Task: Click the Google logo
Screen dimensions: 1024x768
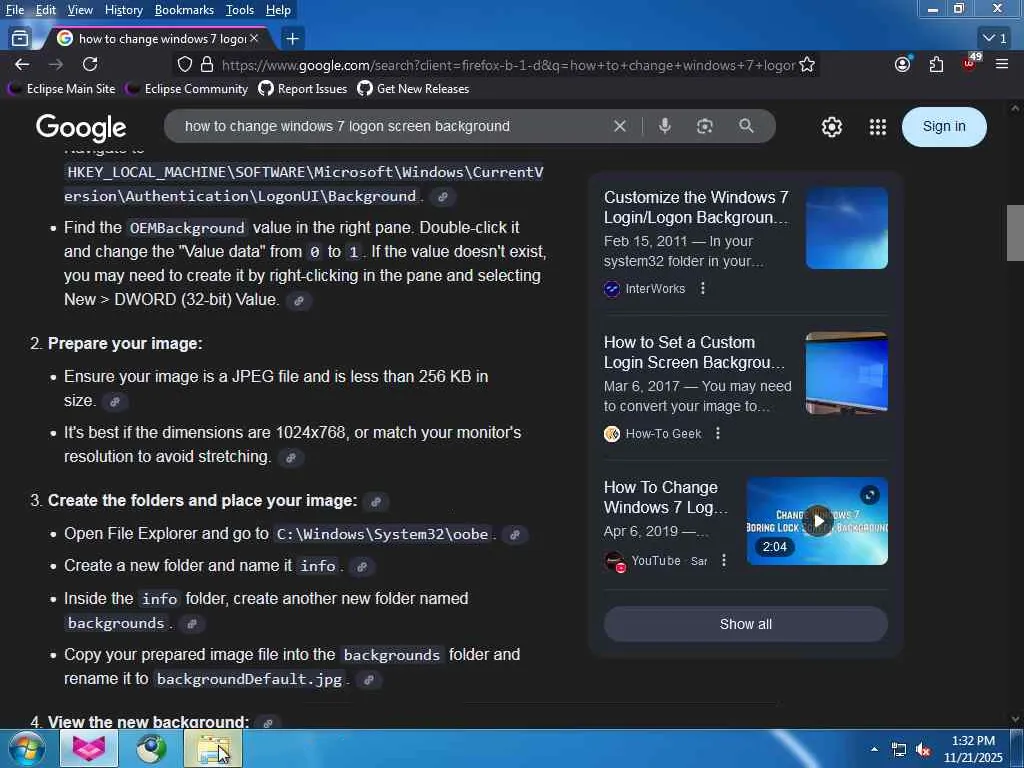Action: pyautogui.click(x=81, y=127)
